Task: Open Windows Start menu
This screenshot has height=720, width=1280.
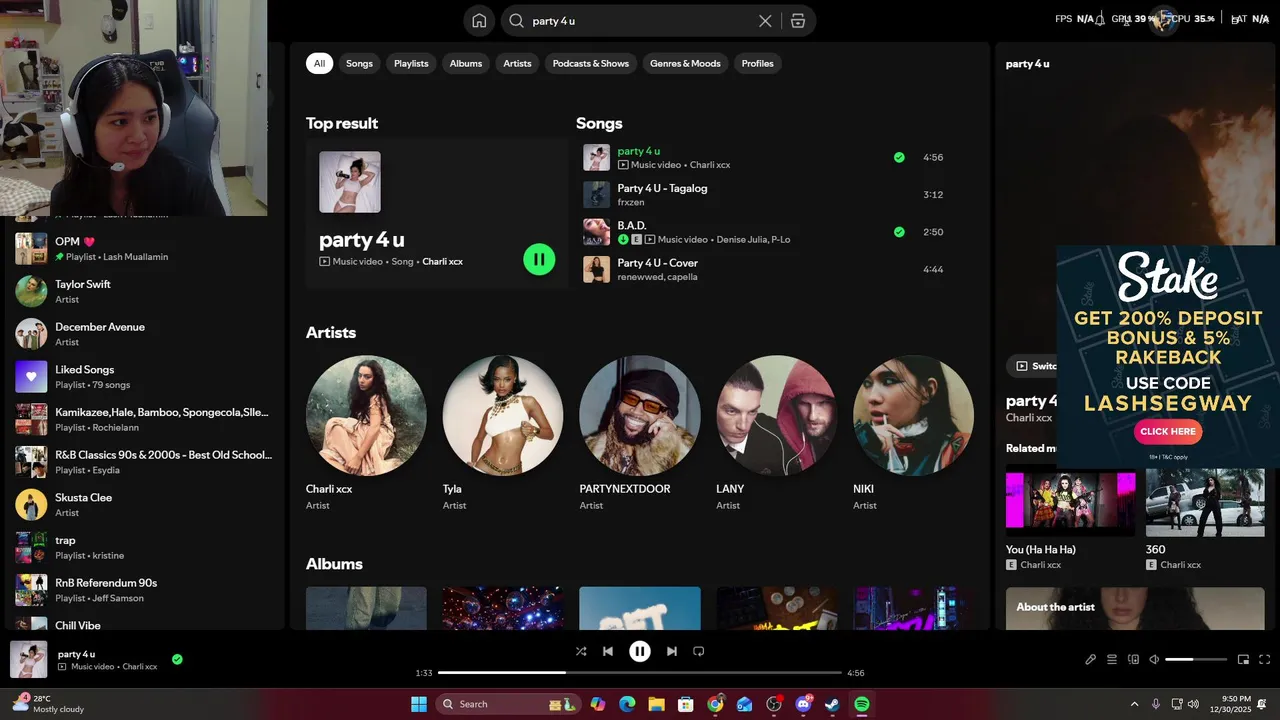Action: click(x=419, y=704)
